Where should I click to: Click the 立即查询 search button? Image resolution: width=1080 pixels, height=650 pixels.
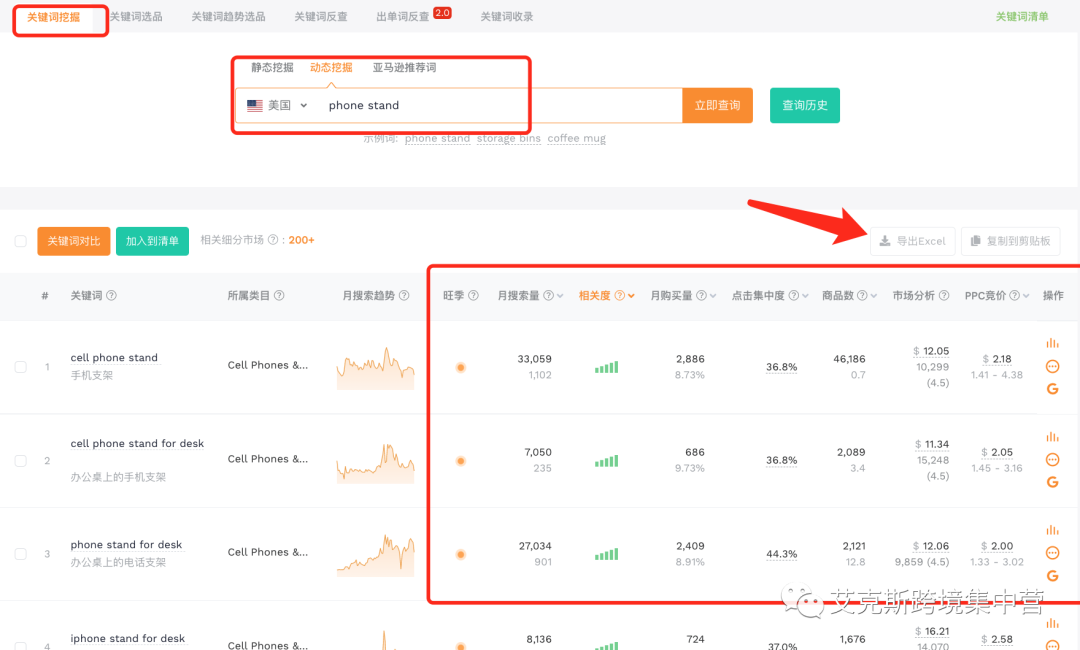pos(717,104)
